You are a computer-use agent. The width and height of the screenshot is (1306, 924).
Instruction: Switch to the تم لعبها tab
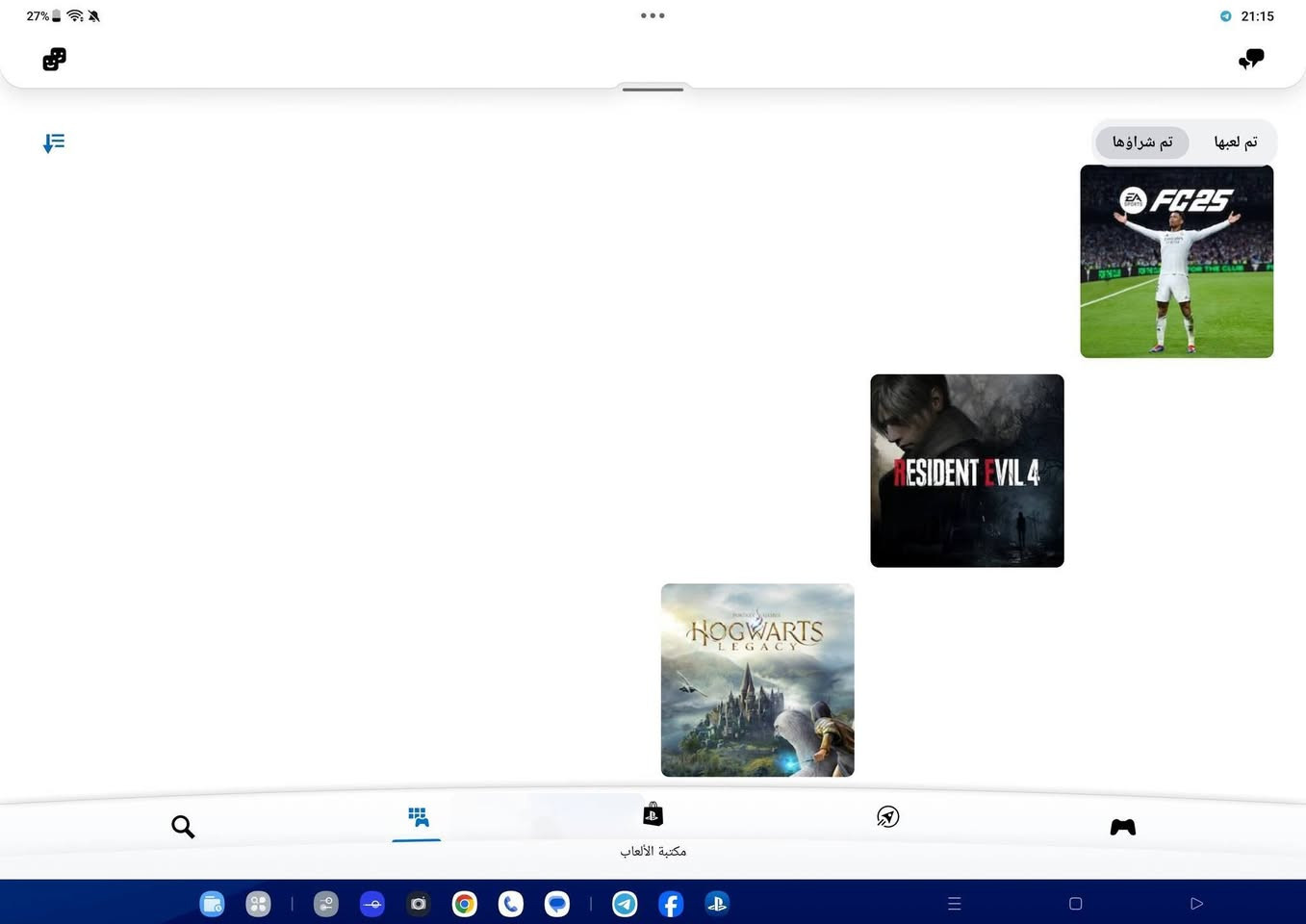(x=1236, y=142)
